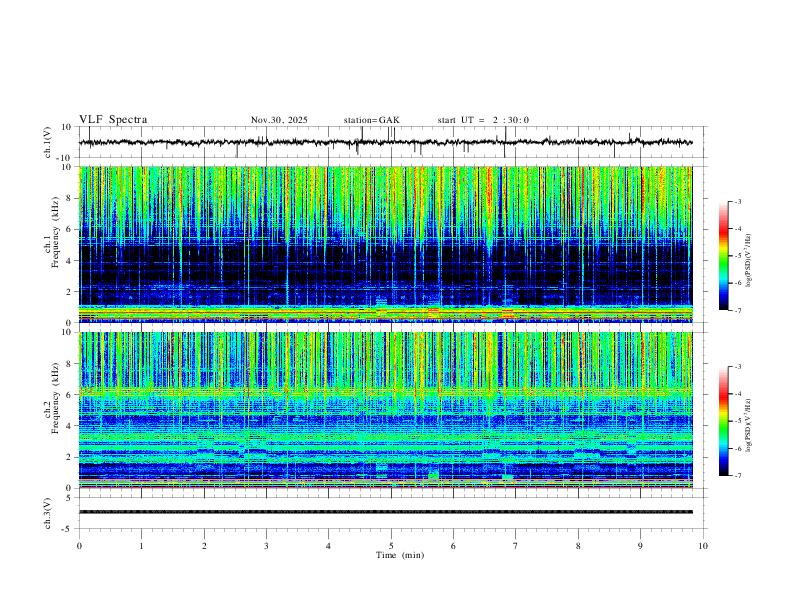
Task: Select the "start UT = 2 :30: 0" text
Action: pyautogui.click(x=483, y=120)
